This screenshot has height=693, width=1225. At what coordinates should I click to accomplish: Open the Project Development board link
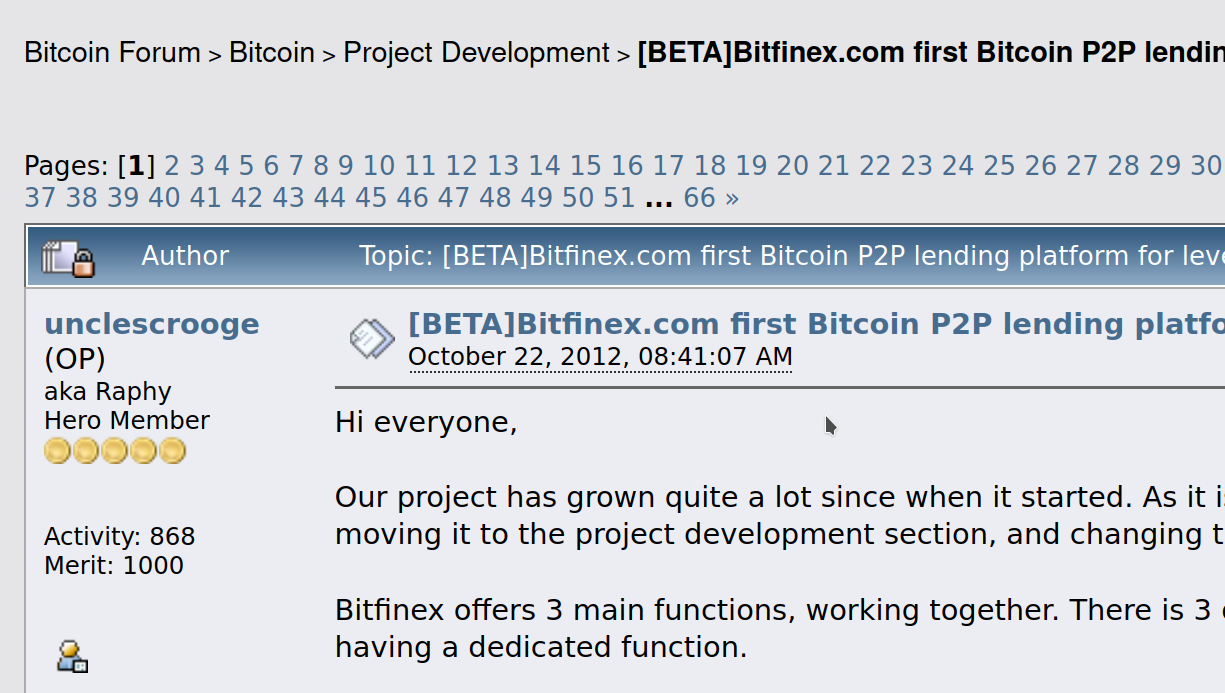(476, 52)
